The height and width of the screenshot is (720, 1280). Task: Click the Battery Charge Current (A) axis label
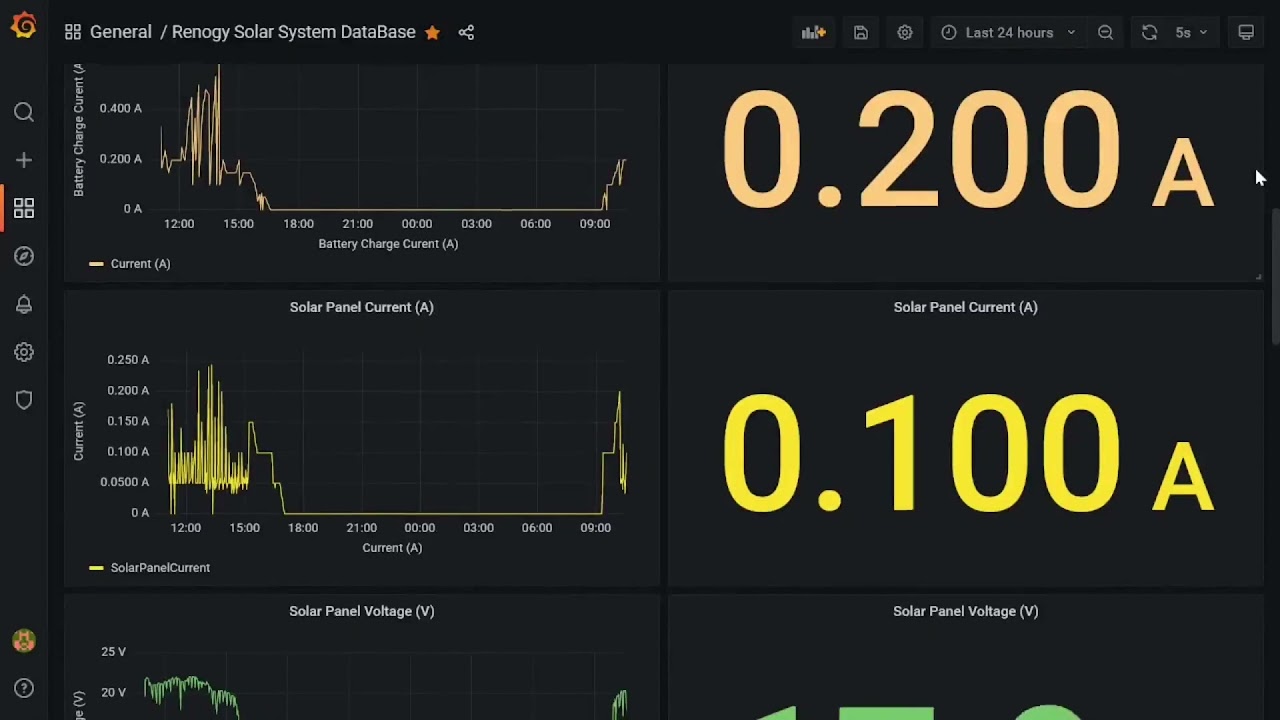pyautogui.click(x=388, y=244)
